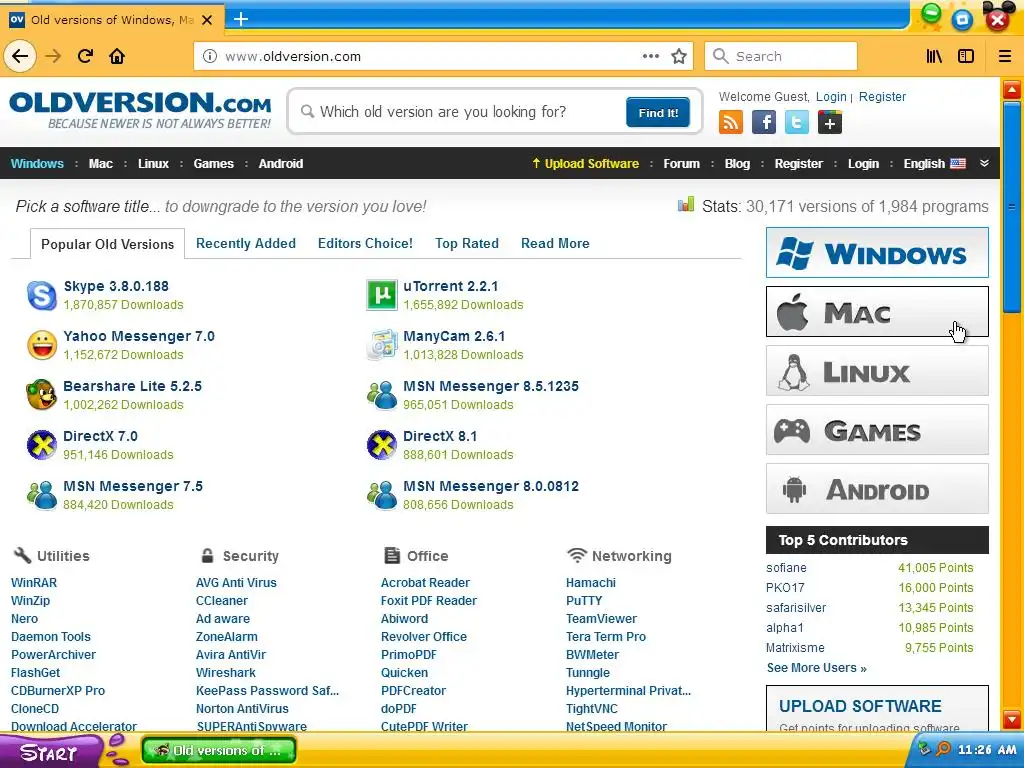Screen dimensions: 1024x768
Task: Click the large Windows platform button
Action: 877,253
